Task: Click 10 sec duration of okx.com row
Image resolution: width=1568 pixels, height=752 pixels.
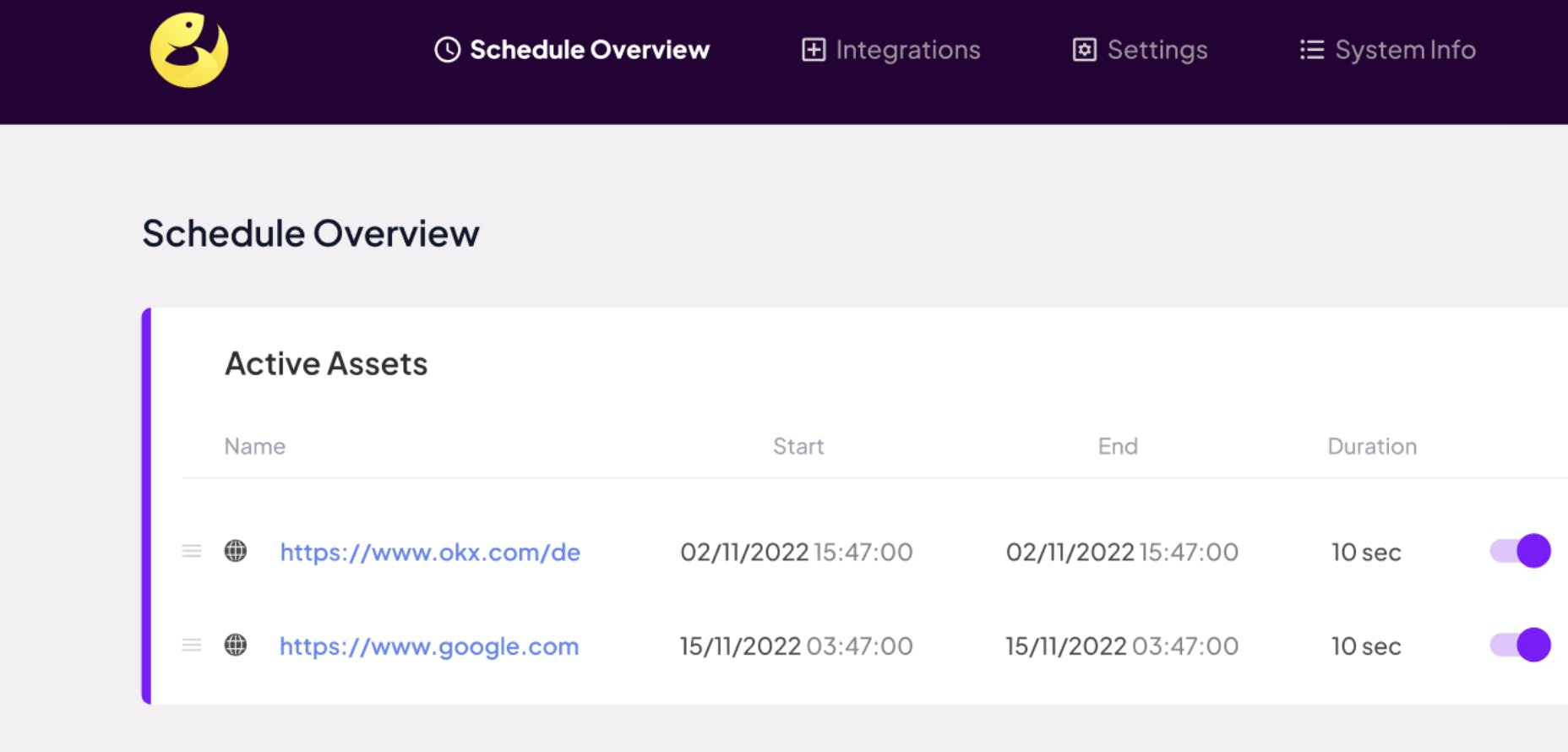Action: point(1366,553)
